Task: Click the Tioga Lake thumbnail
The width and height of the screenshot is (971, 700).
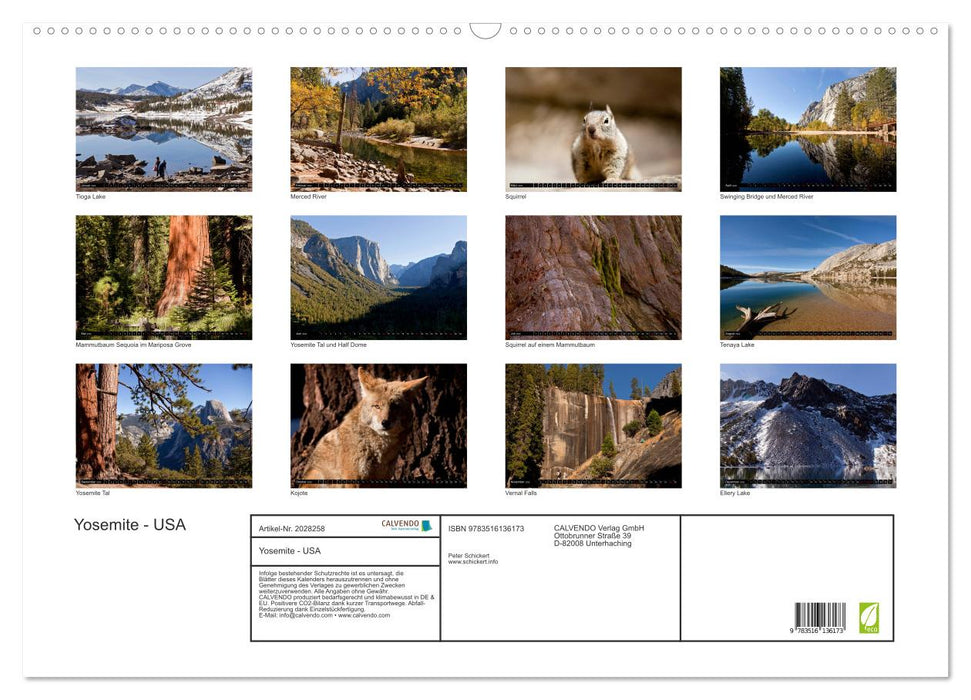Action: click(164, 129)
